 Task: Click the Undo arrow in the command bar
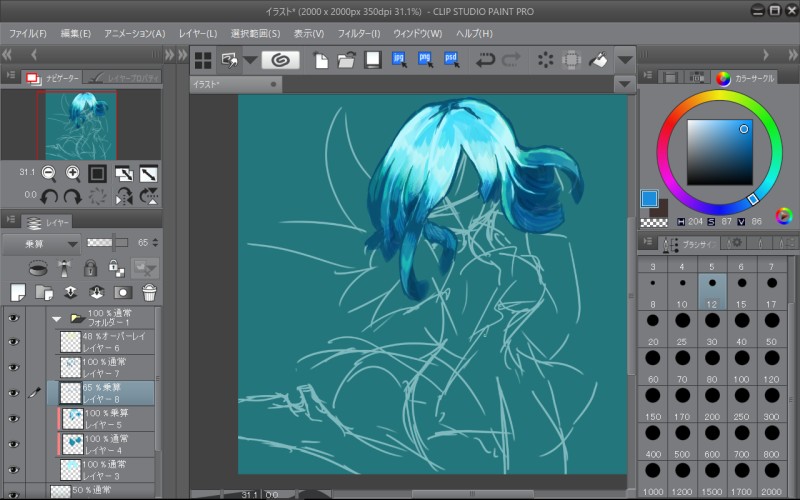pos(485,60)
